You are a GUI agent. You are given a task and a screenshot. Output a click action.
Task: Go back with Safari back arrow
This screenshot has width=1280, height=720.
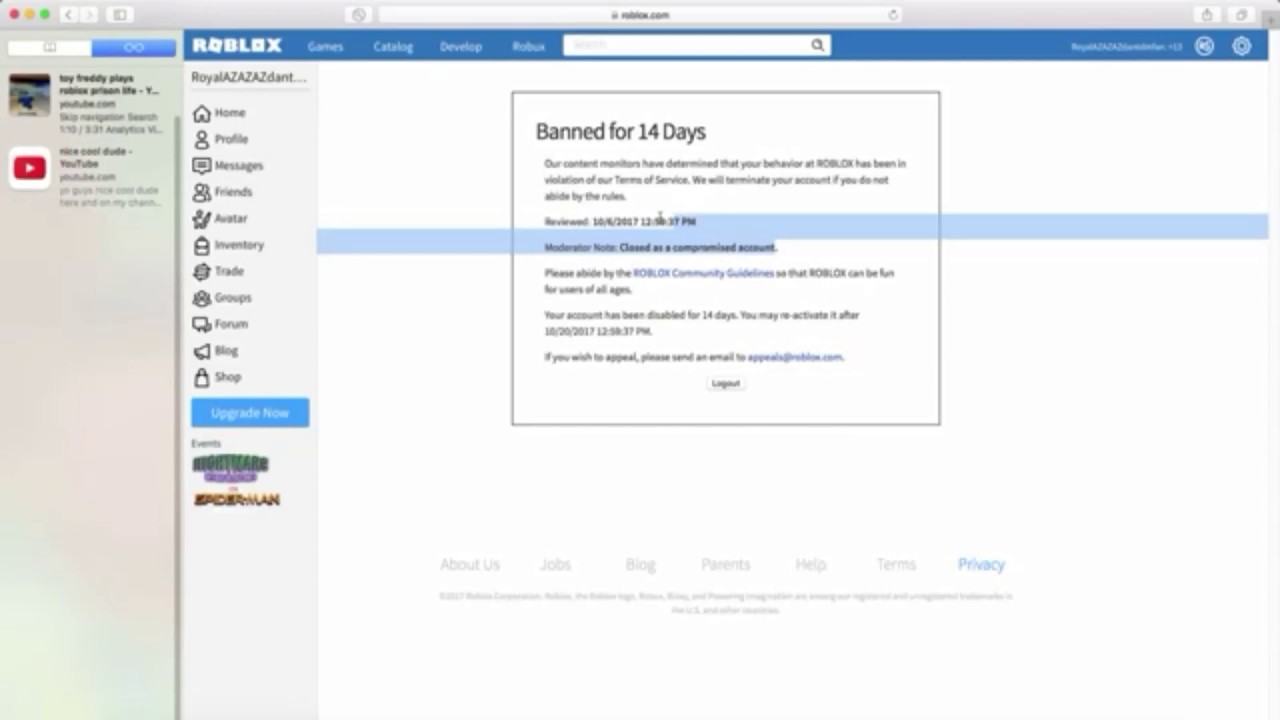coord(69,15)
